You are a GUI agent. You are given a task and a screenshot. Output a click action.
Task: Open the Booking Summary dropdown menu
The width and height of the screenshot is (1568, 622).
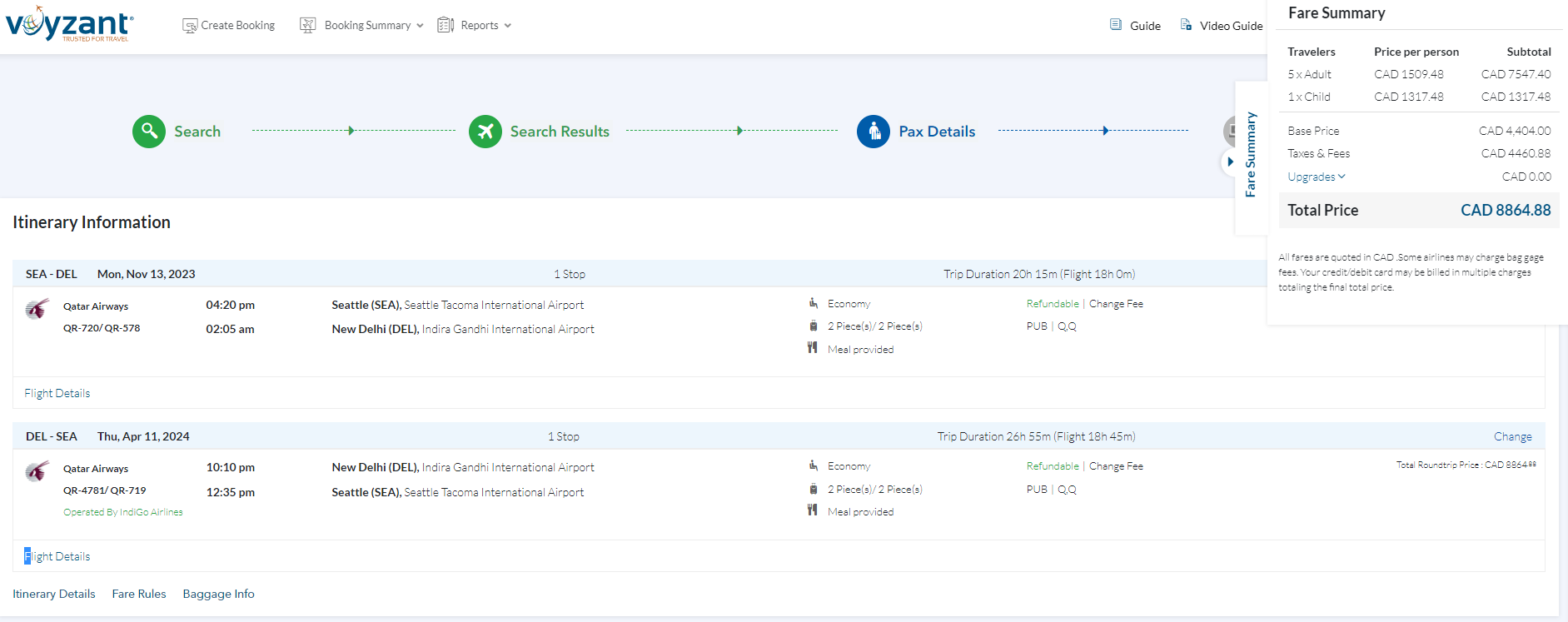pos(367,26)
